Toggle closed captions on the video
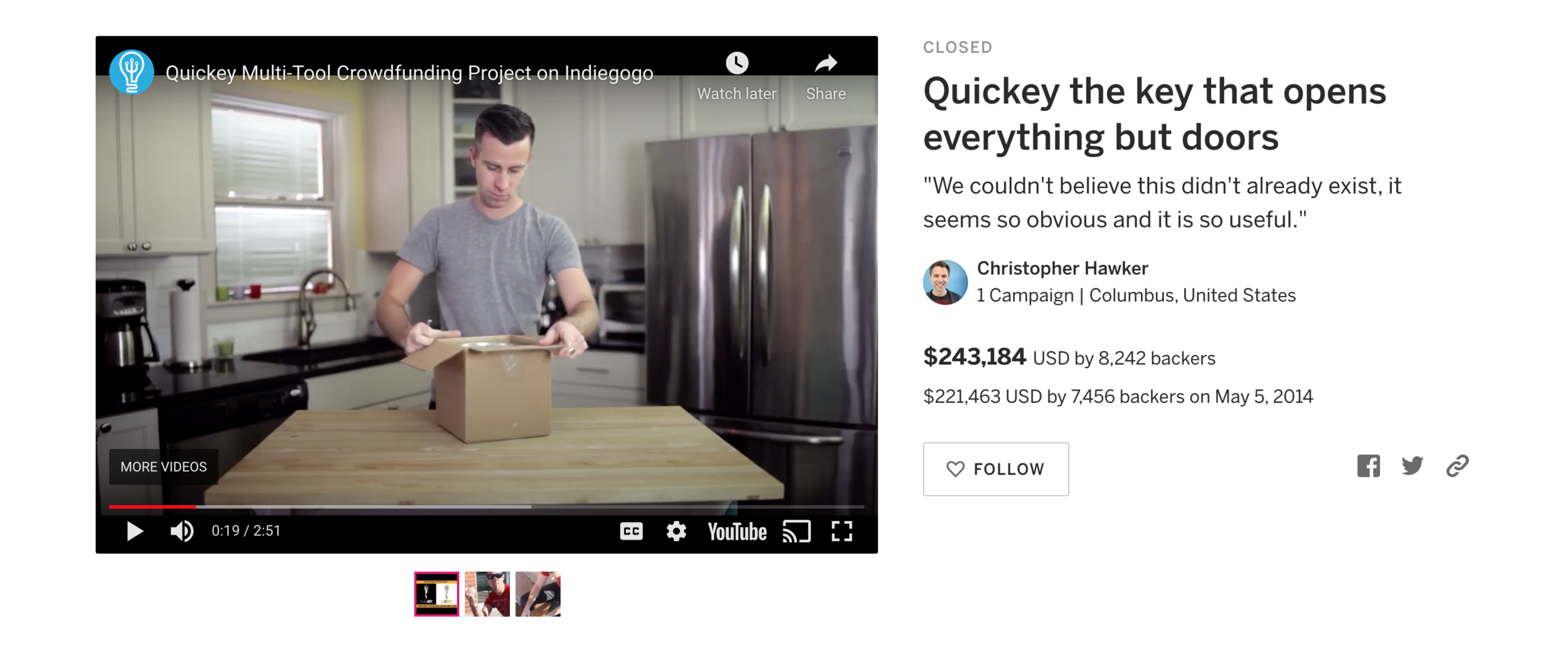Image resolution: width=1568 pixels, height=647 pixels. click(631, 532)
